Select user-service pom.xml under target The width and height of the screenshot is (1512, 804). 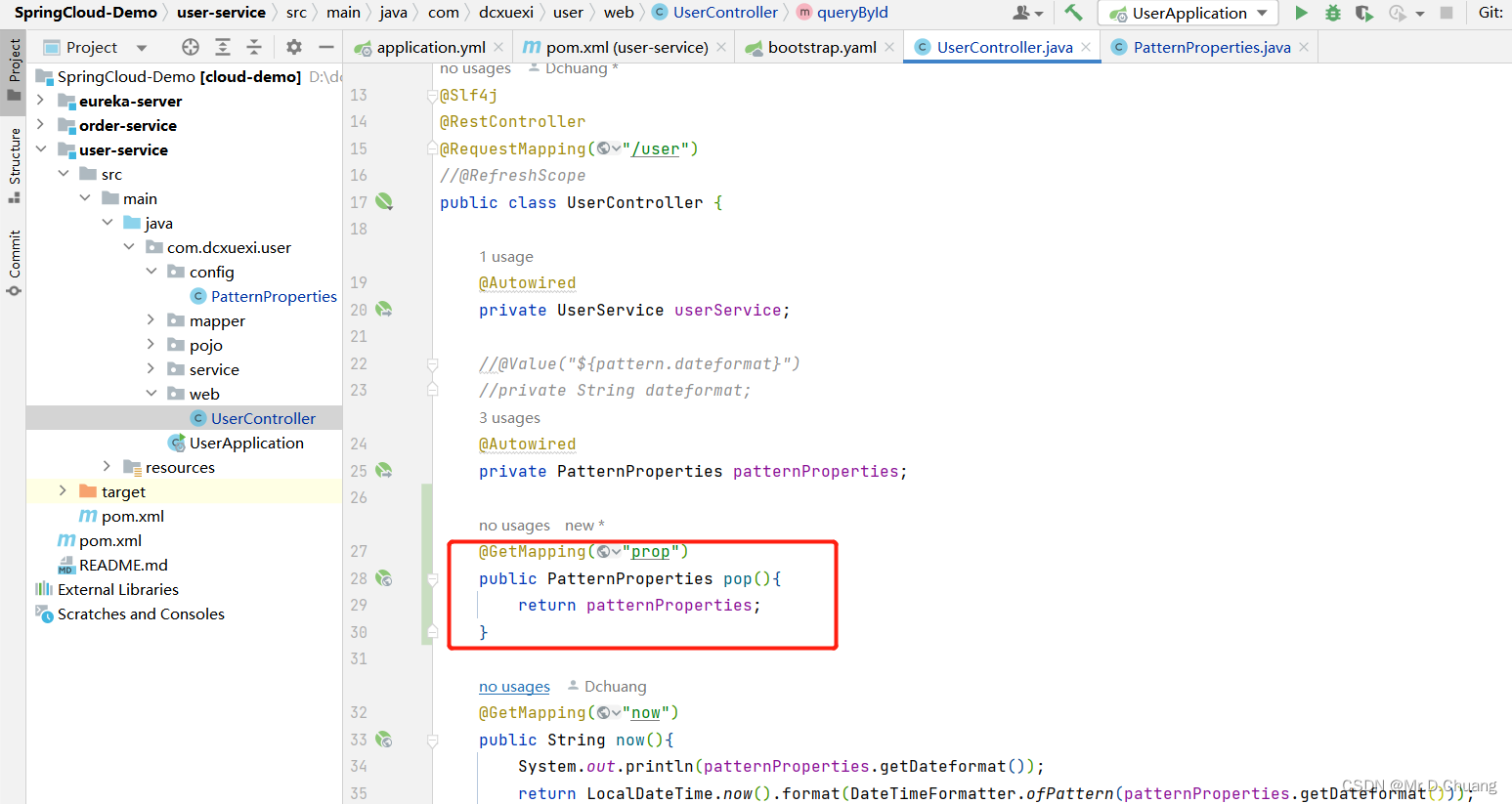tap(133, 516)
